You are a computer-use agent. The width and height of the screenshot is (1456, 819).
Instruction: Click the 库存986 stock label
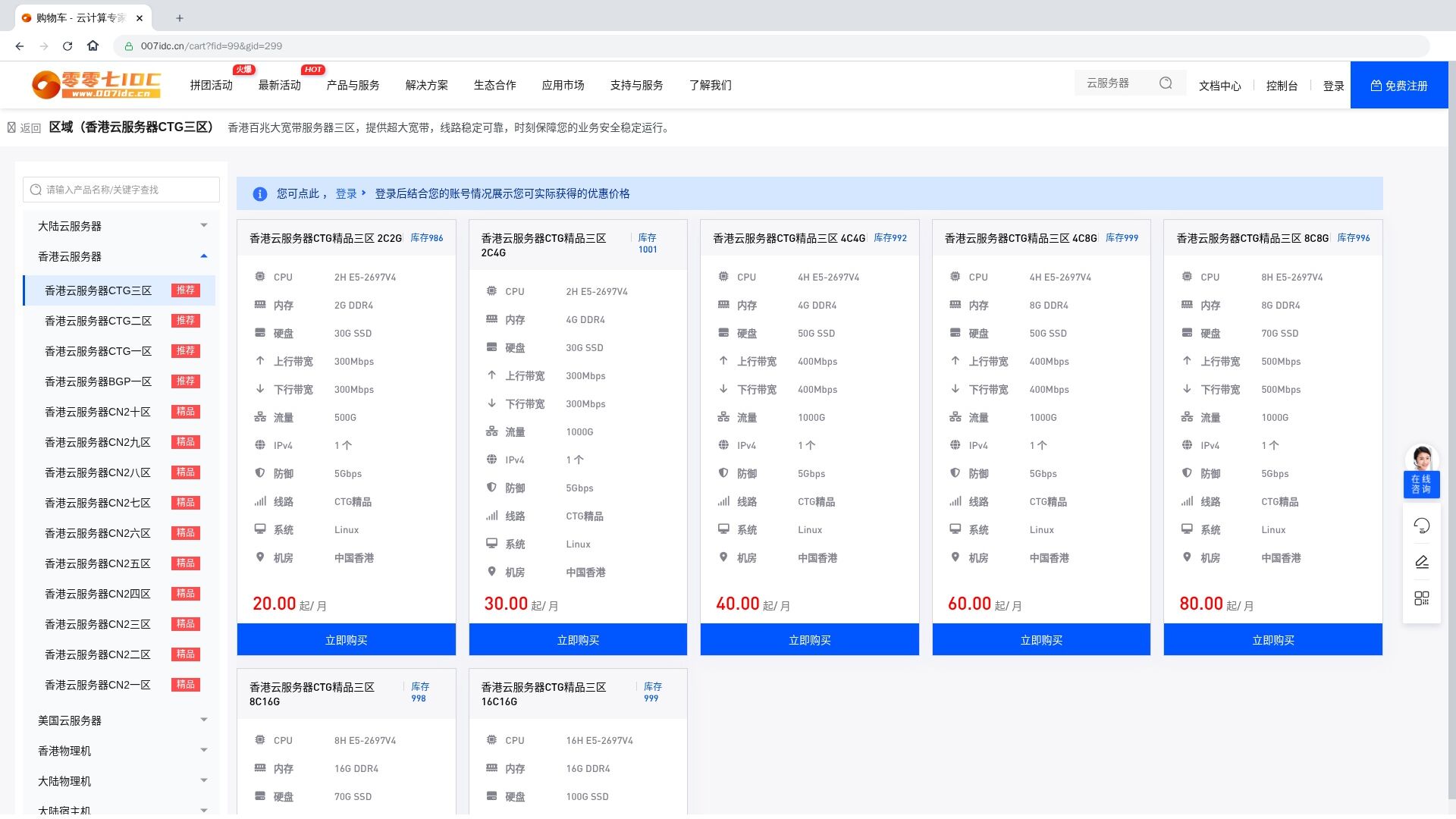point(427,238)
